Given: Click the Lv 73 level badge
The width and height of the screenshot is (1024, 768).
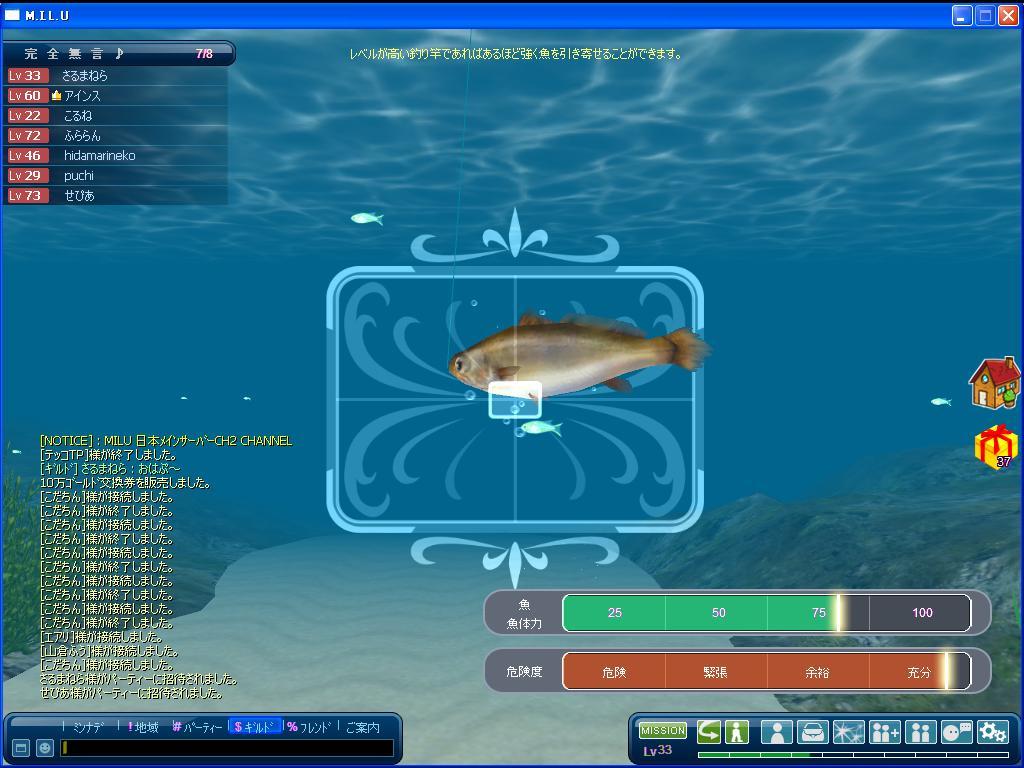Looking at the screenshot, I should click(26, 195).
